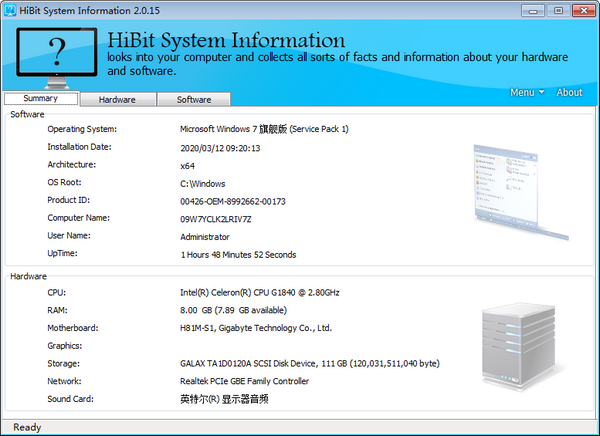Open the About link
This screenshot has width=600, height=436.
pos(569,93)
